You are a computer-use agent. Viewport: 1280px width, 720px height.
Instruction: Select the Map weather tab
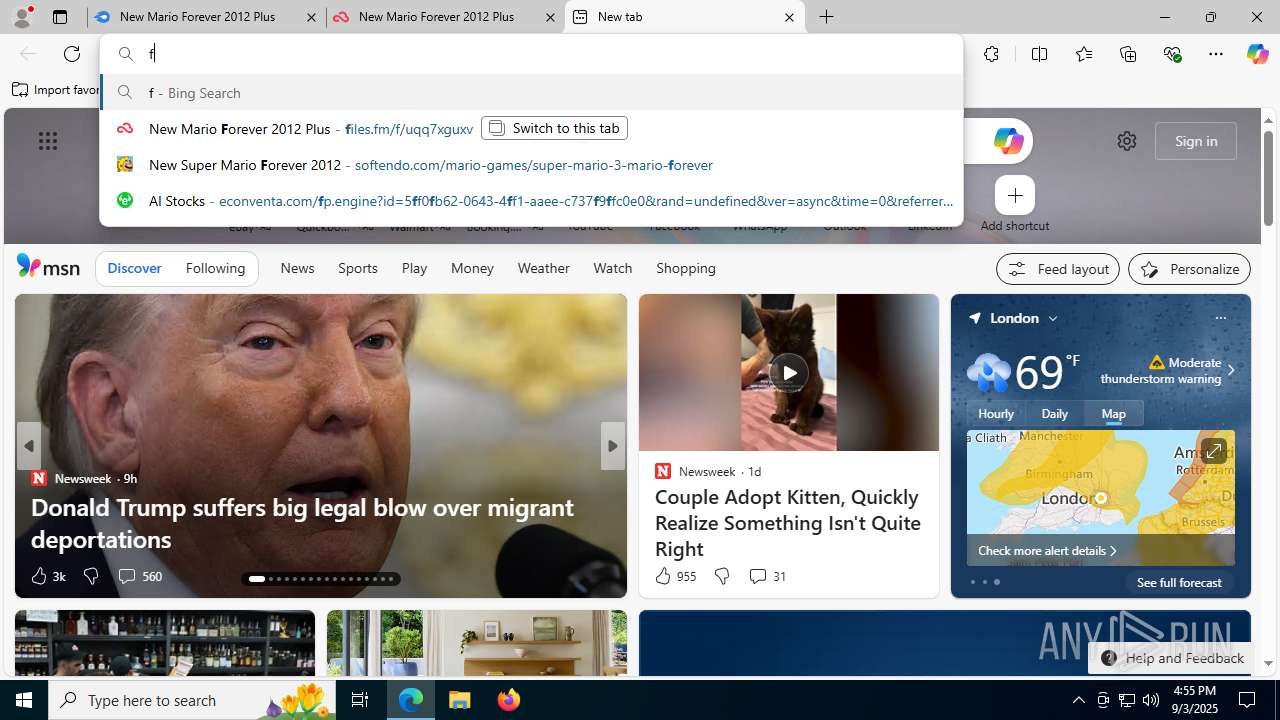click(1113, 413)
